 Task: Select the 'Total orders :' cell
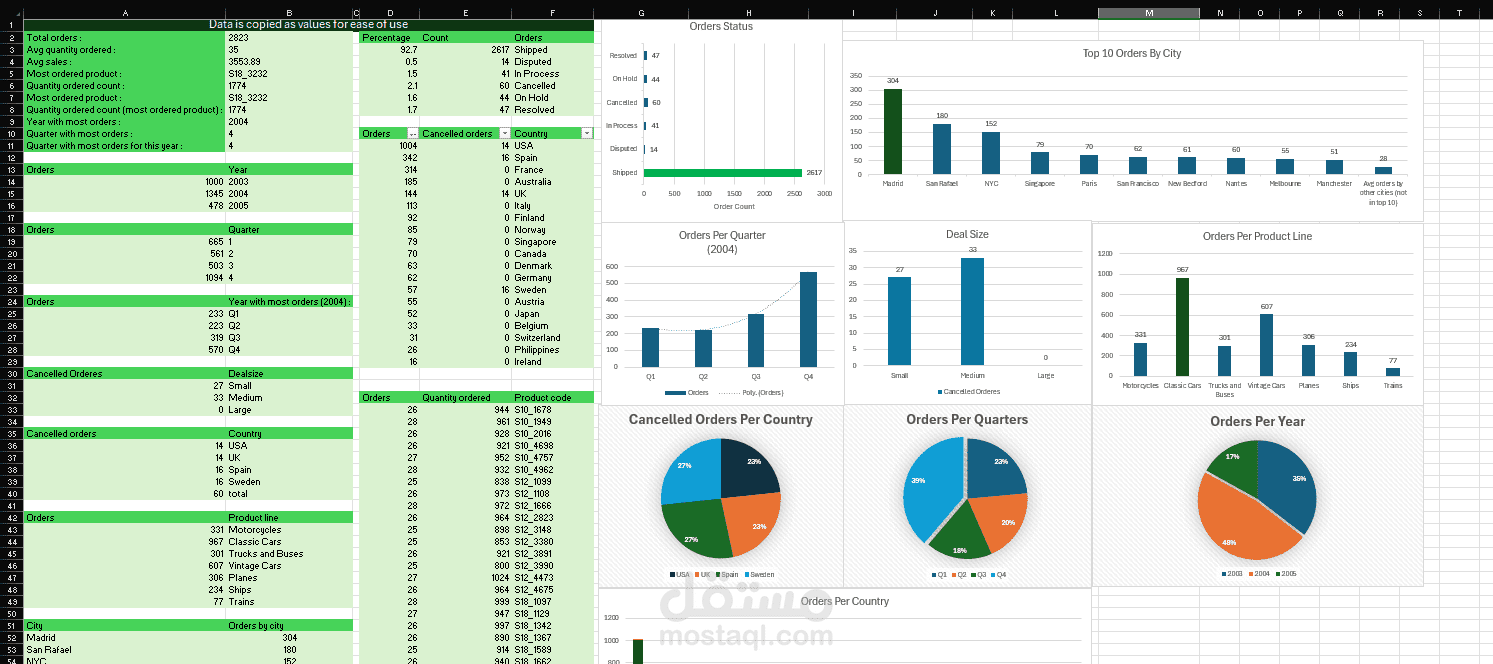[x=124, y=38]
